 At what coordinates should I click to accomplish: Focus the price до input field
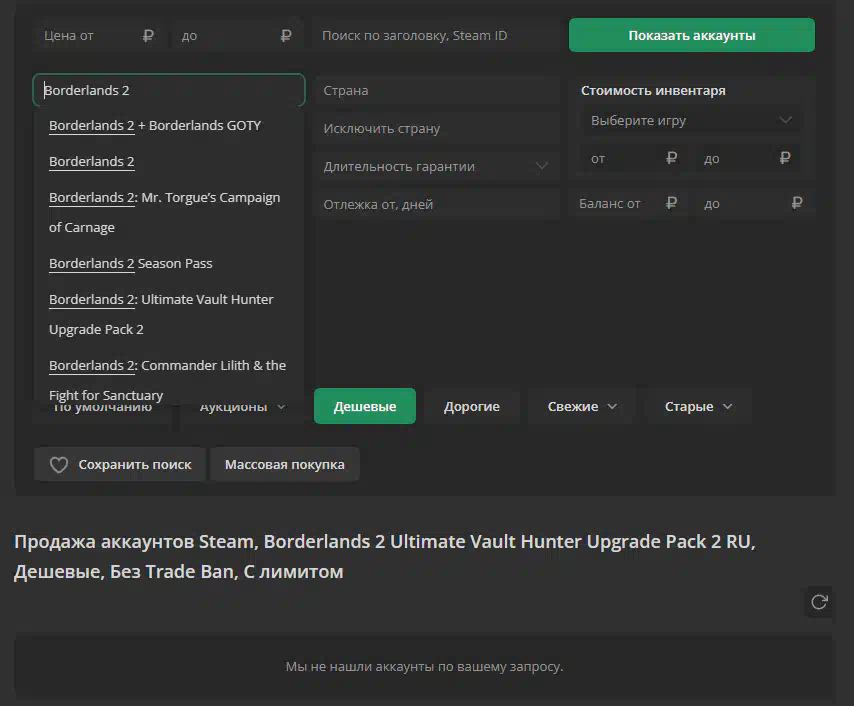237,35
